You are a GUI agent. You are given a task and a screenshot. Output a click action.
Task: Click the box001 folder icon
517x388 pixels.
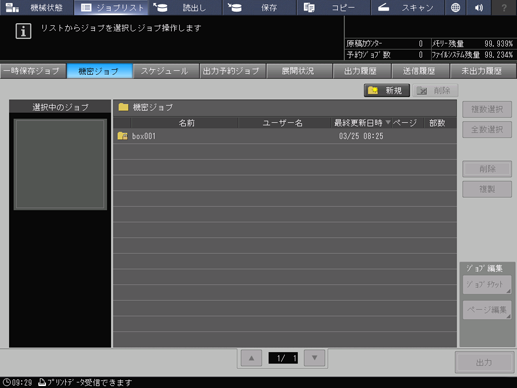coord(122,136)
